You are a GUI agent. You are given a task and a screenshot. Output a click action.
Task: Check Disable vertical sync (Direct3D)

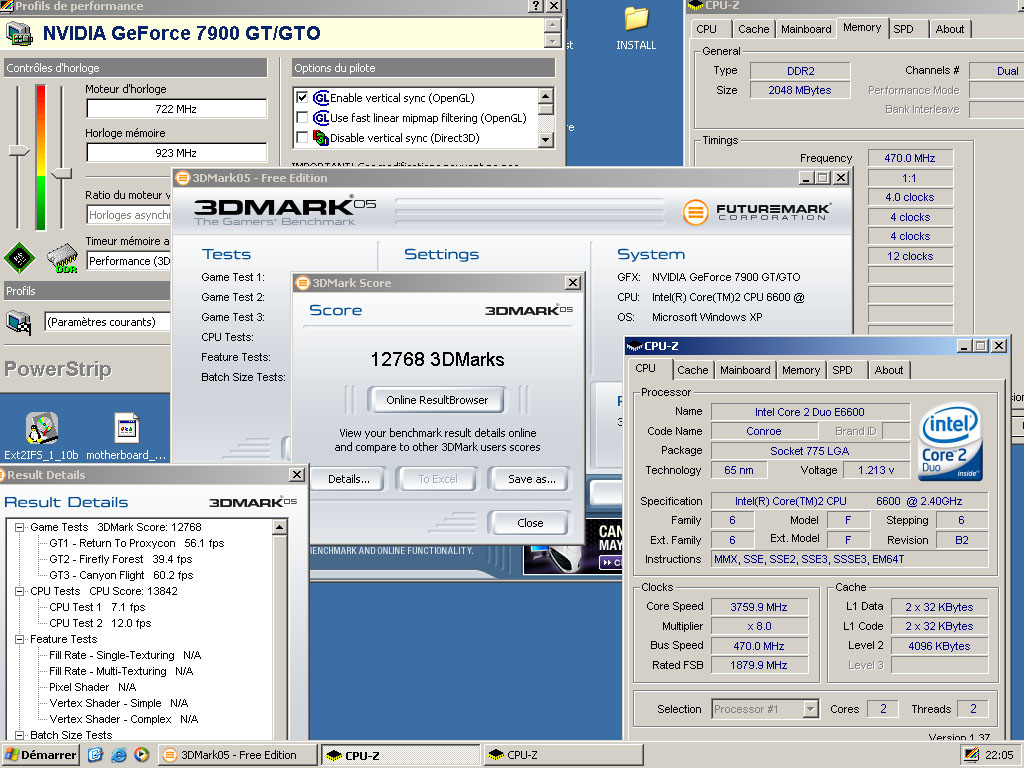pos(302,137)
